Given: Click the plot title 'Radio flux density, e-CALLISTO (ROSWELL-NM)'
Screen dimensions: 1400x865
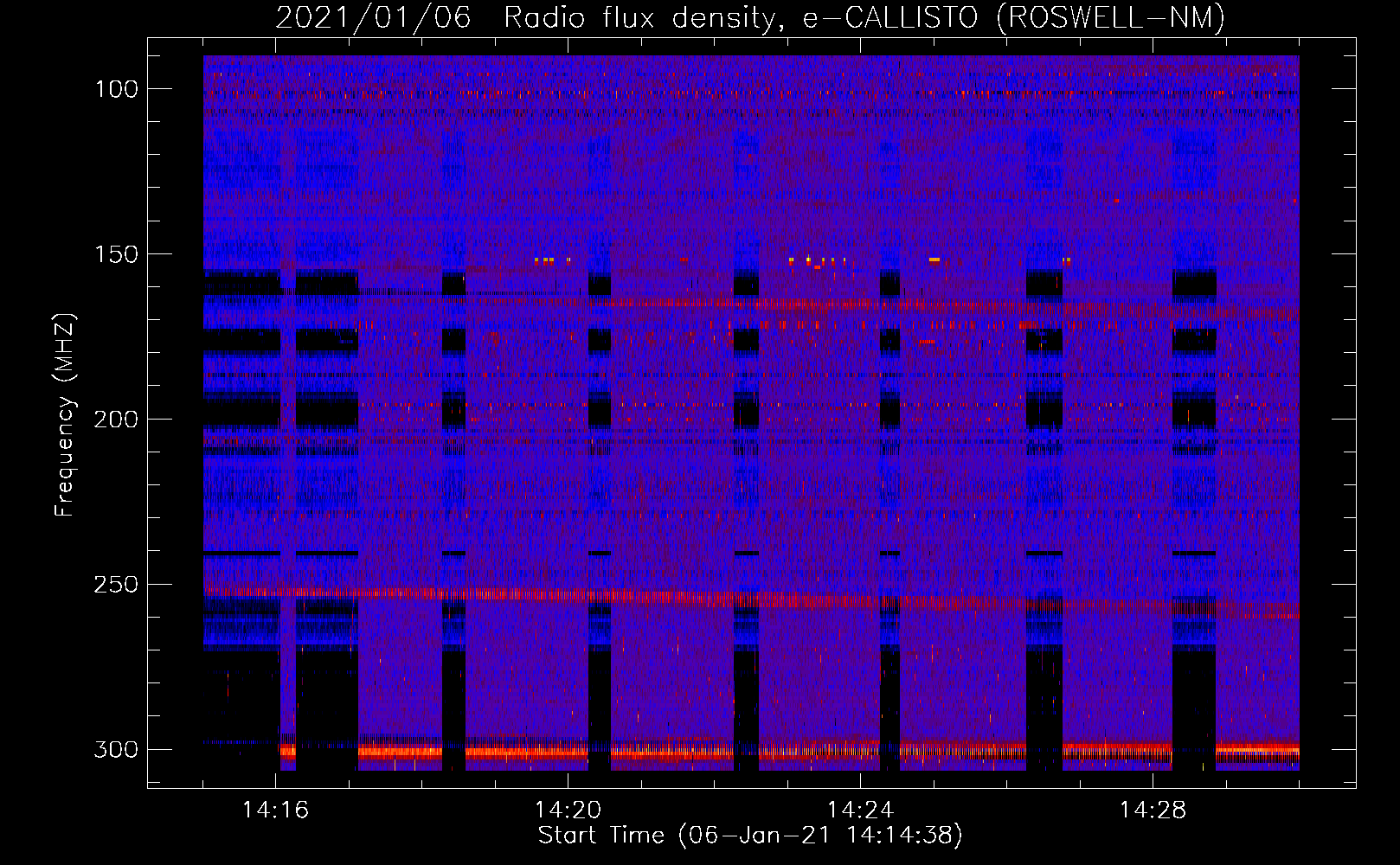Looking at the screenshot, I should [864, 17].
